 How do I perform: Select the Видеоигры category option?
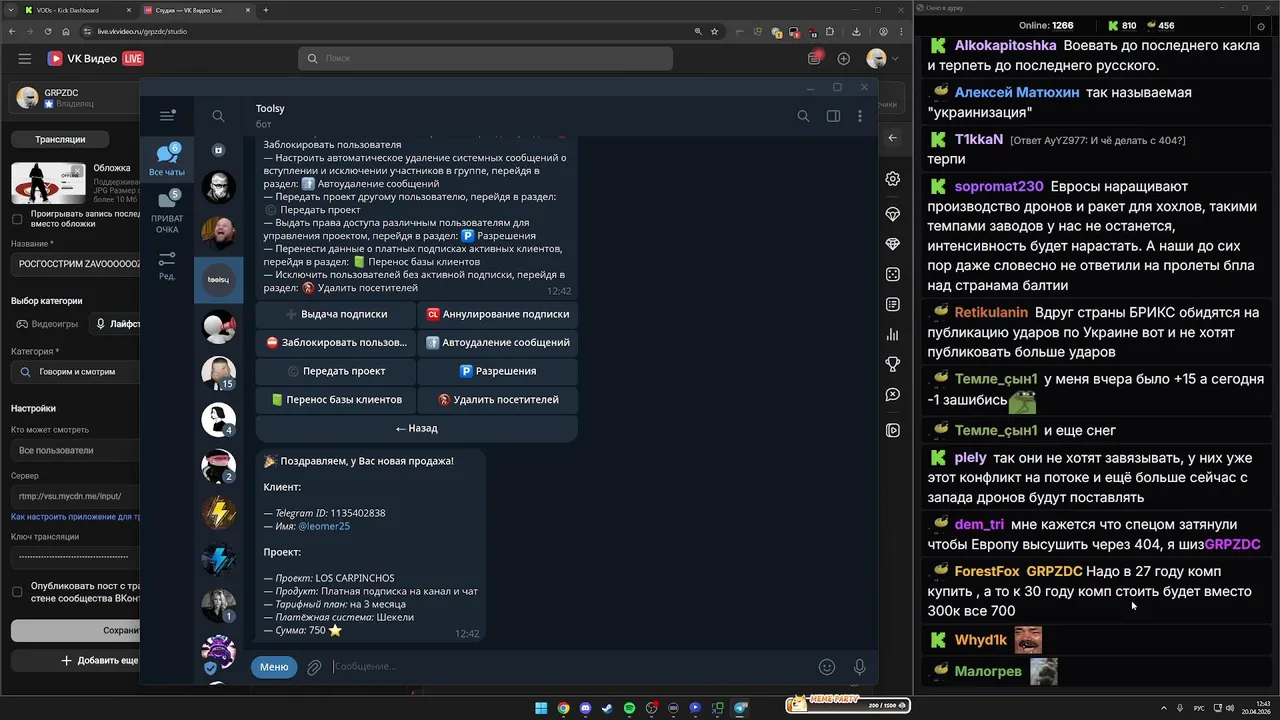pos(48,324)
